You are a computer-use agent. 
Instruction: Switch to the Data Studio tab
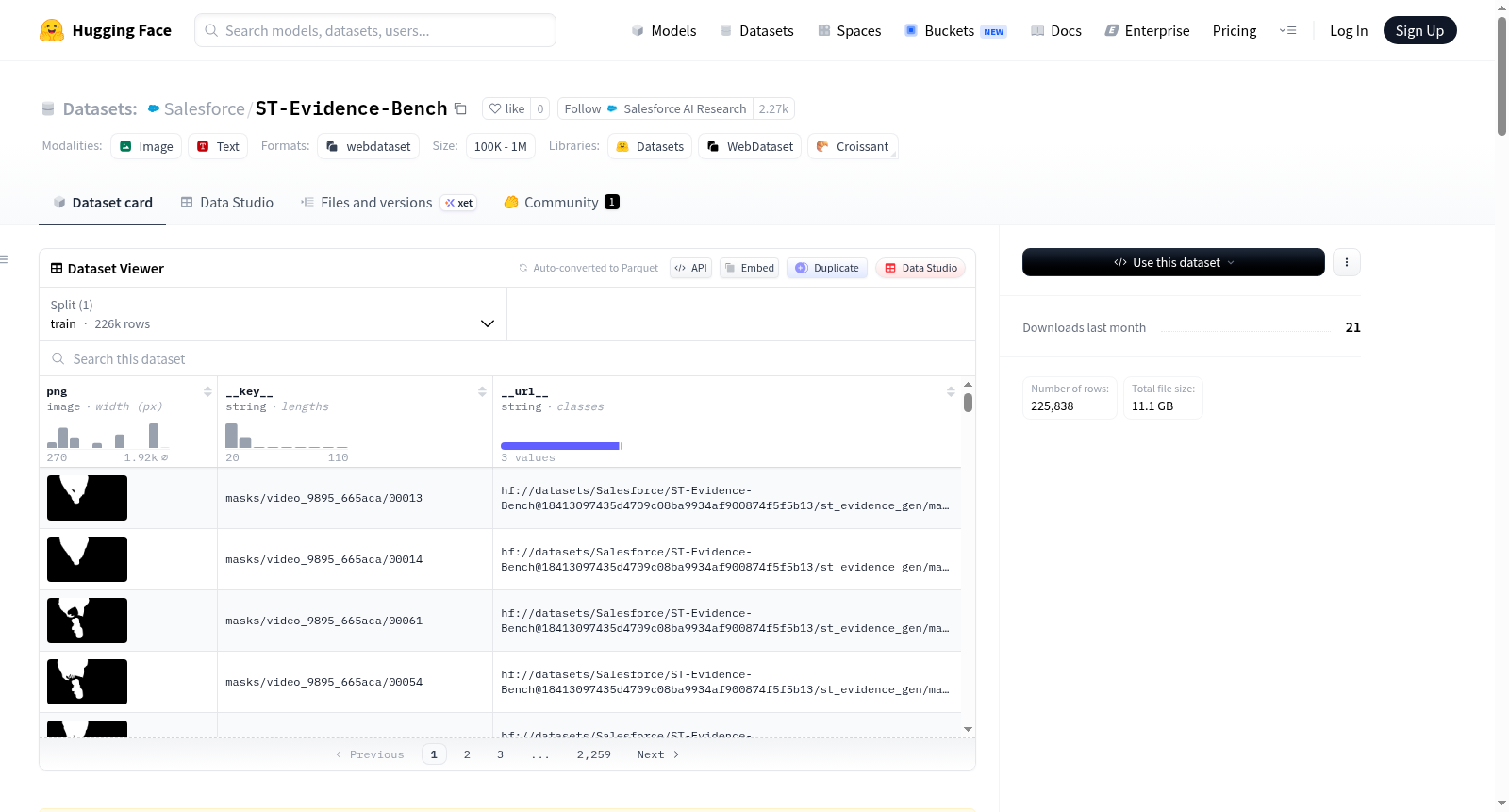pos(227,203)
